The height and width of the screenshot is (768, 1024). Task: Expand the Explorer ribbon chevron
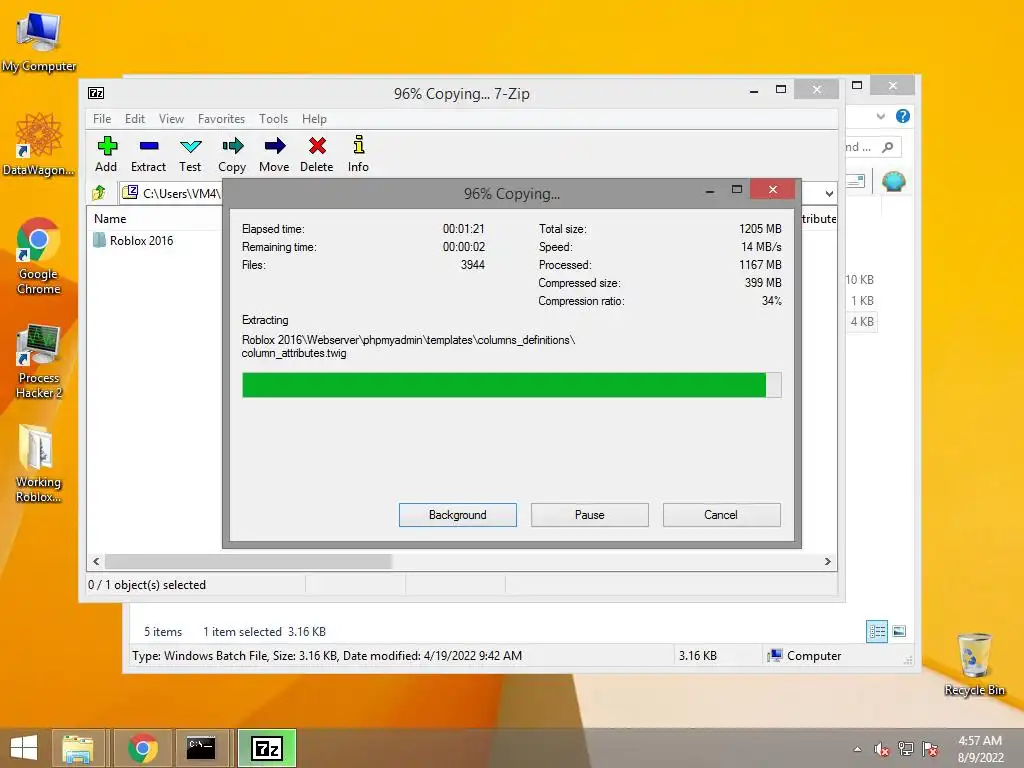click(x=880, y=116)
